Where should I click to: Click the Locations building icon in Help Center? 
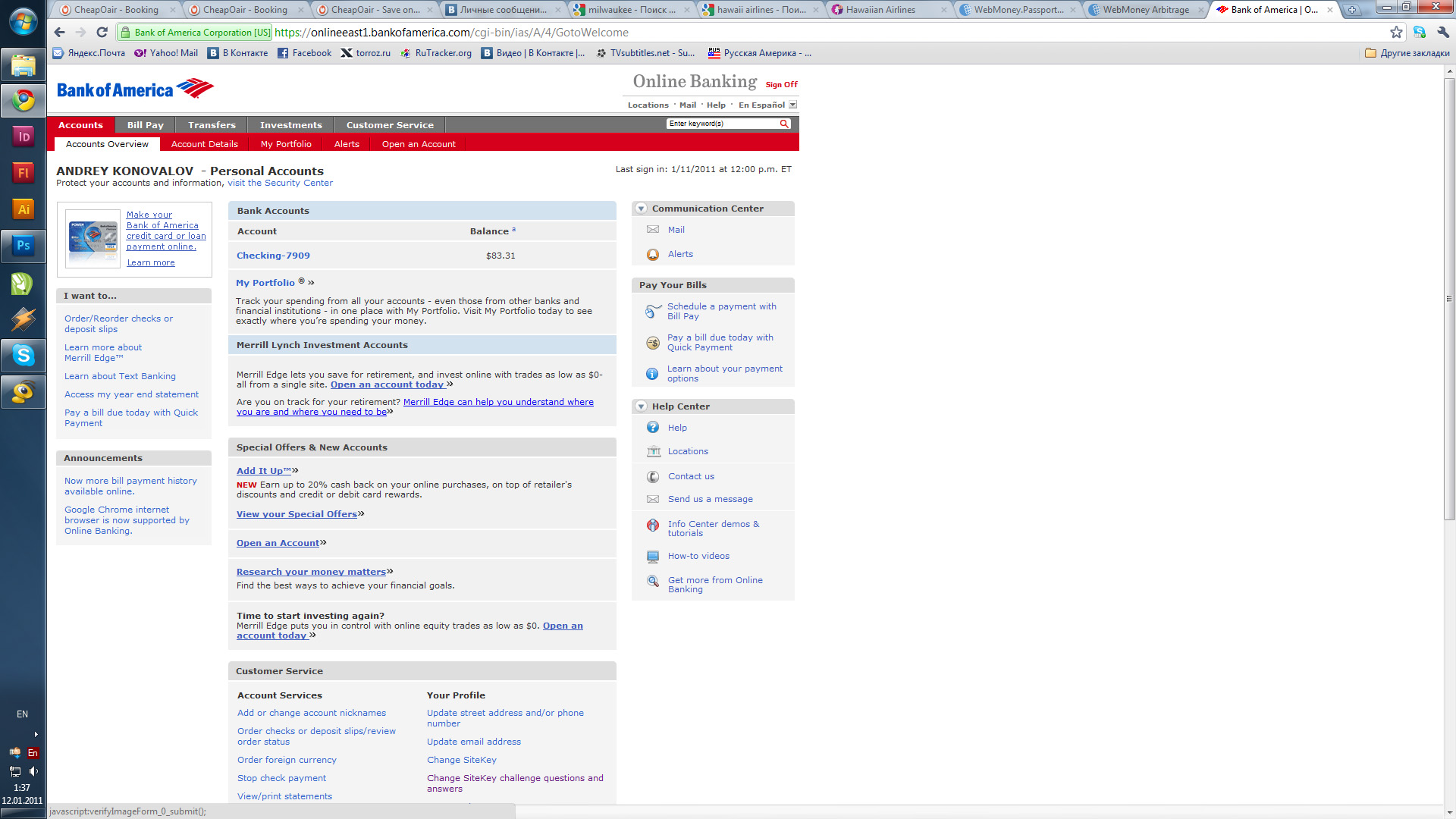coord(653,452)
